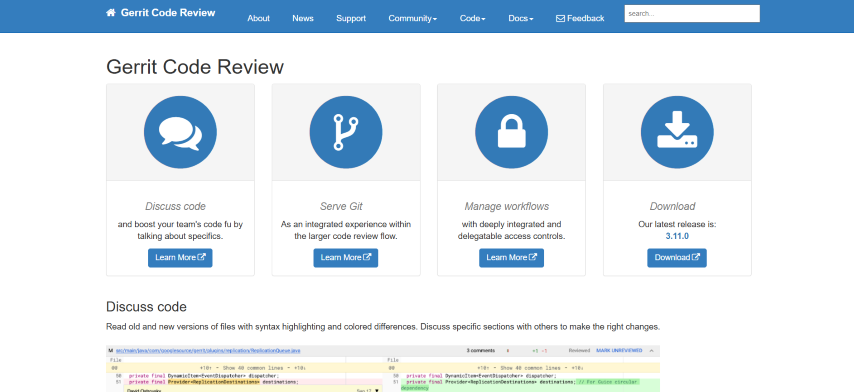Click the Feedback nav link
Screen dimensions: 854x392
580,19
